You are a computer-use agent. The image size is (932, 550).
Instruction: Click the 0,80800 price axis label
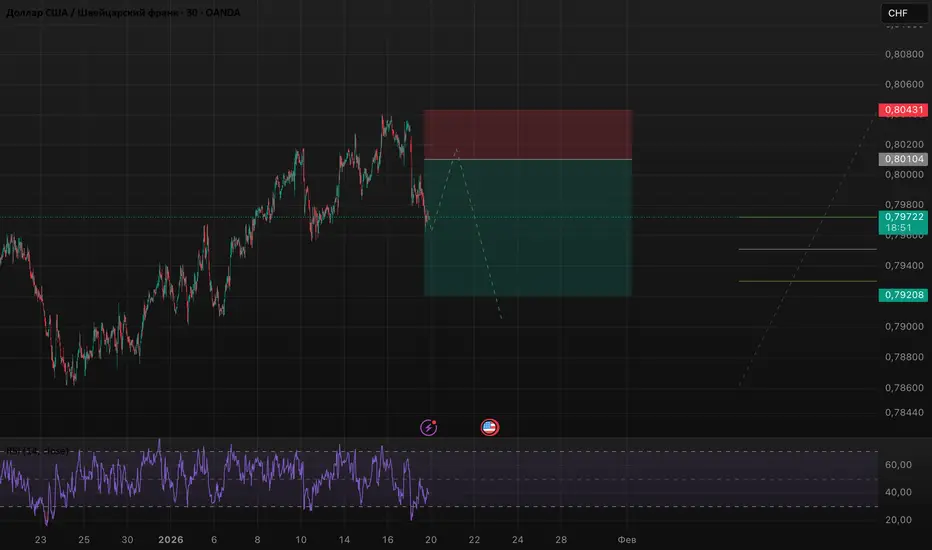coord(904,54)
